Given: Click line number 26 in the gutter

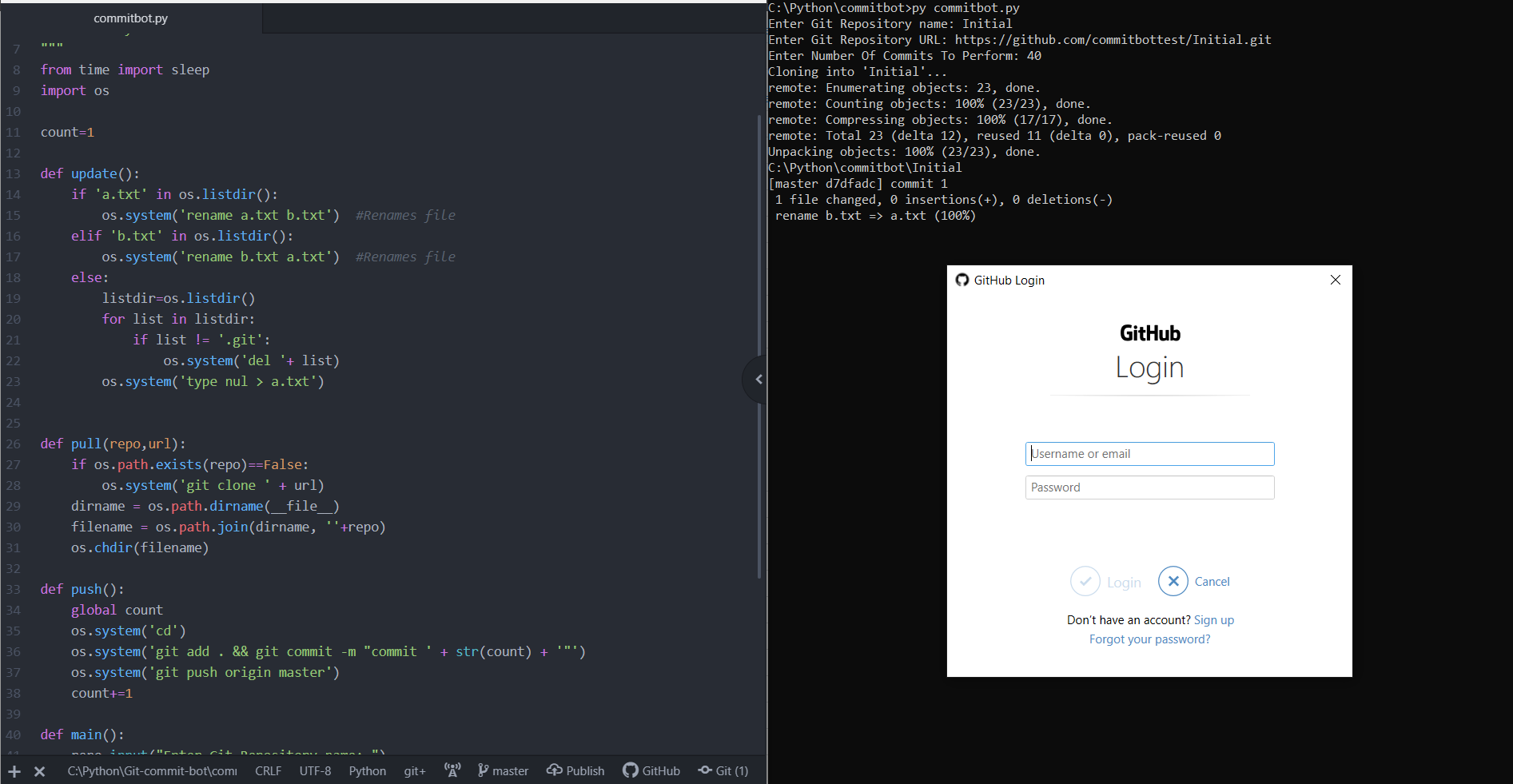Looking at the screenshot, I should click(x=14, y=444).
